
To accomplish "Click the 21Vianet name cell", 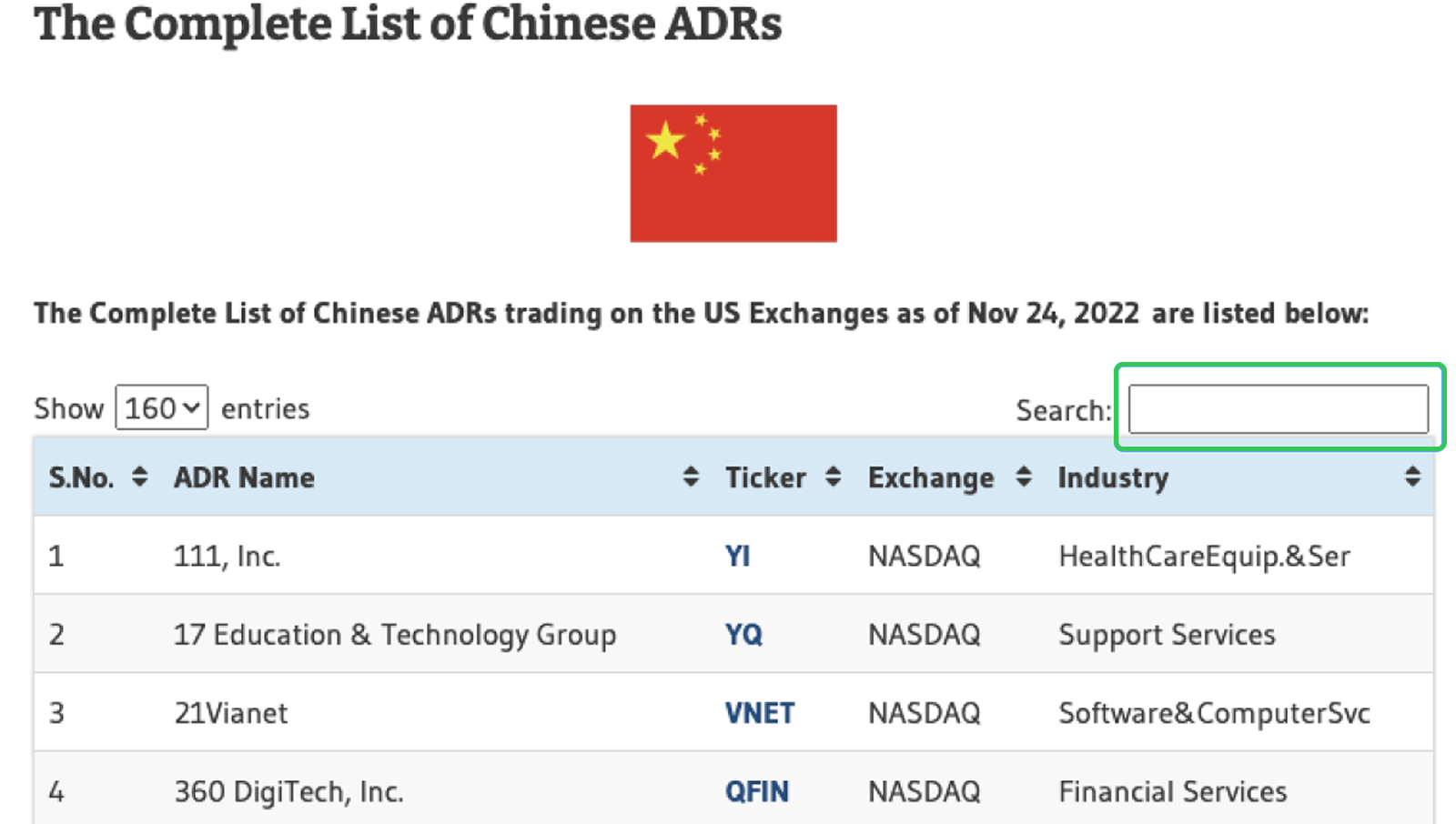I will point(231,713).
